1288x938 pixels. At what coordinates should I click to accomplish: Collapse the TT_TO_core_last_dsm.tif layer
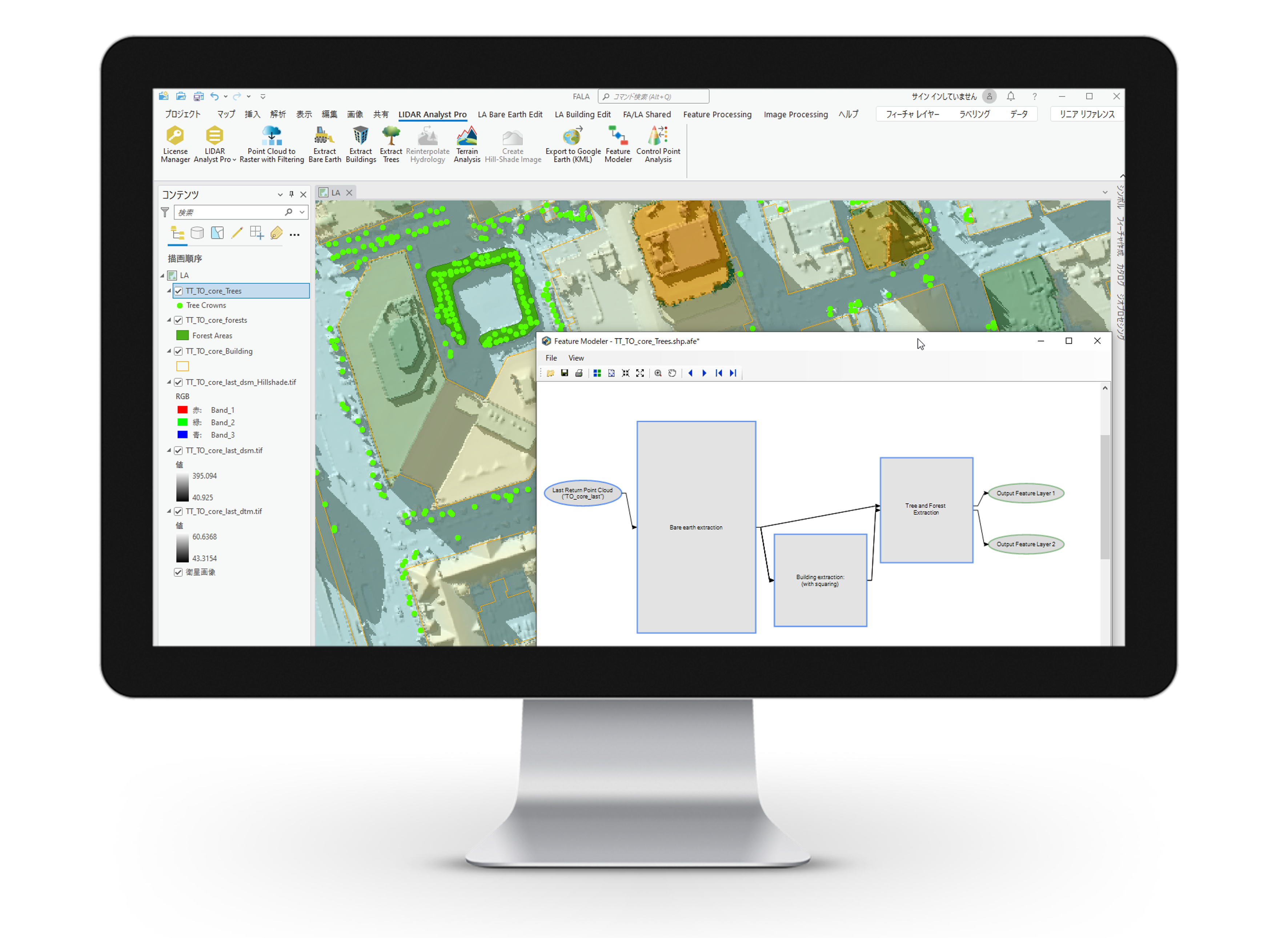(169, 451)
